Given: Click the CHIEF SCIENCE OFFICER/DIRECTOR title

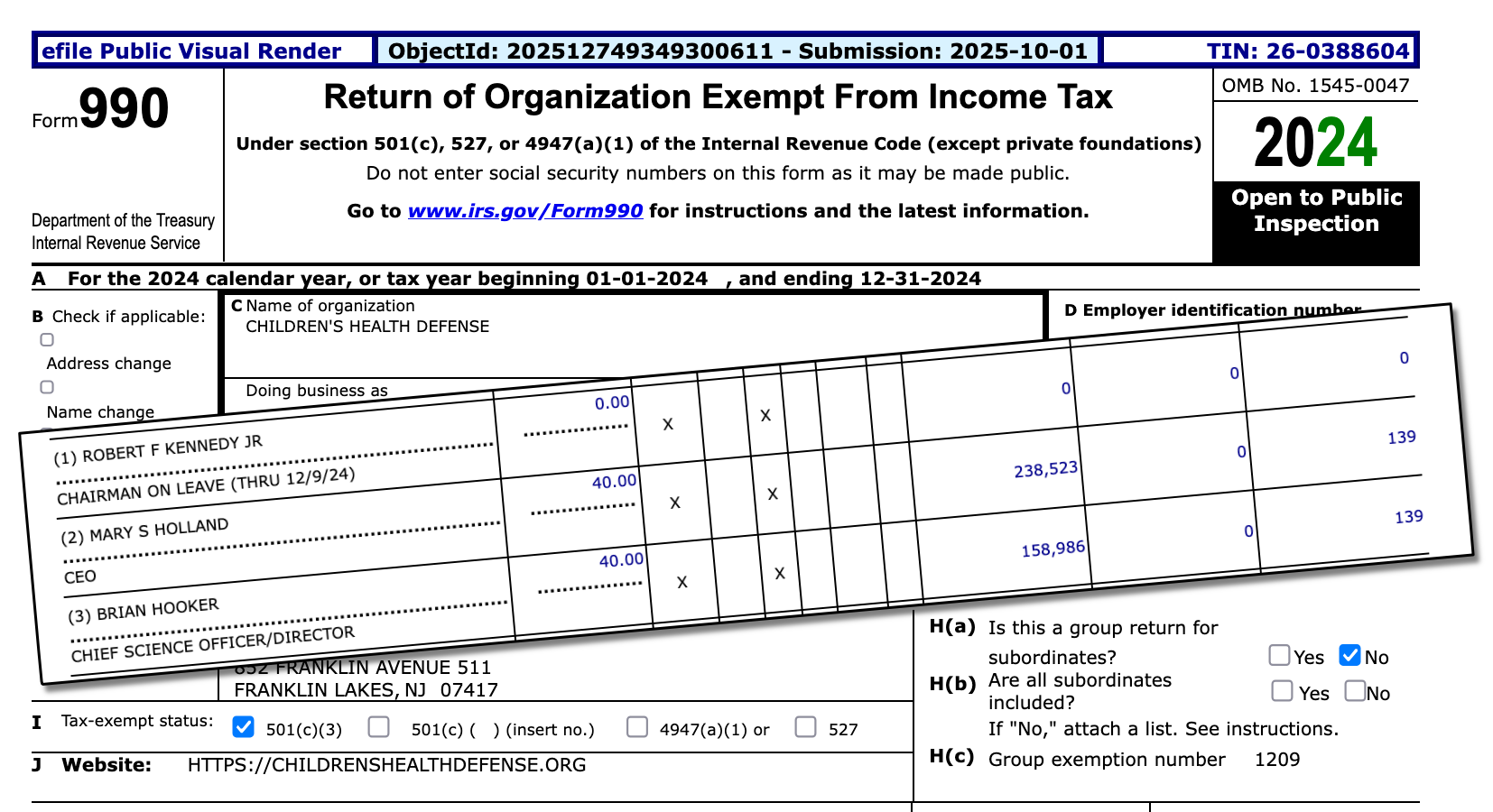Looking at the screenshot, I should point(213,644).
